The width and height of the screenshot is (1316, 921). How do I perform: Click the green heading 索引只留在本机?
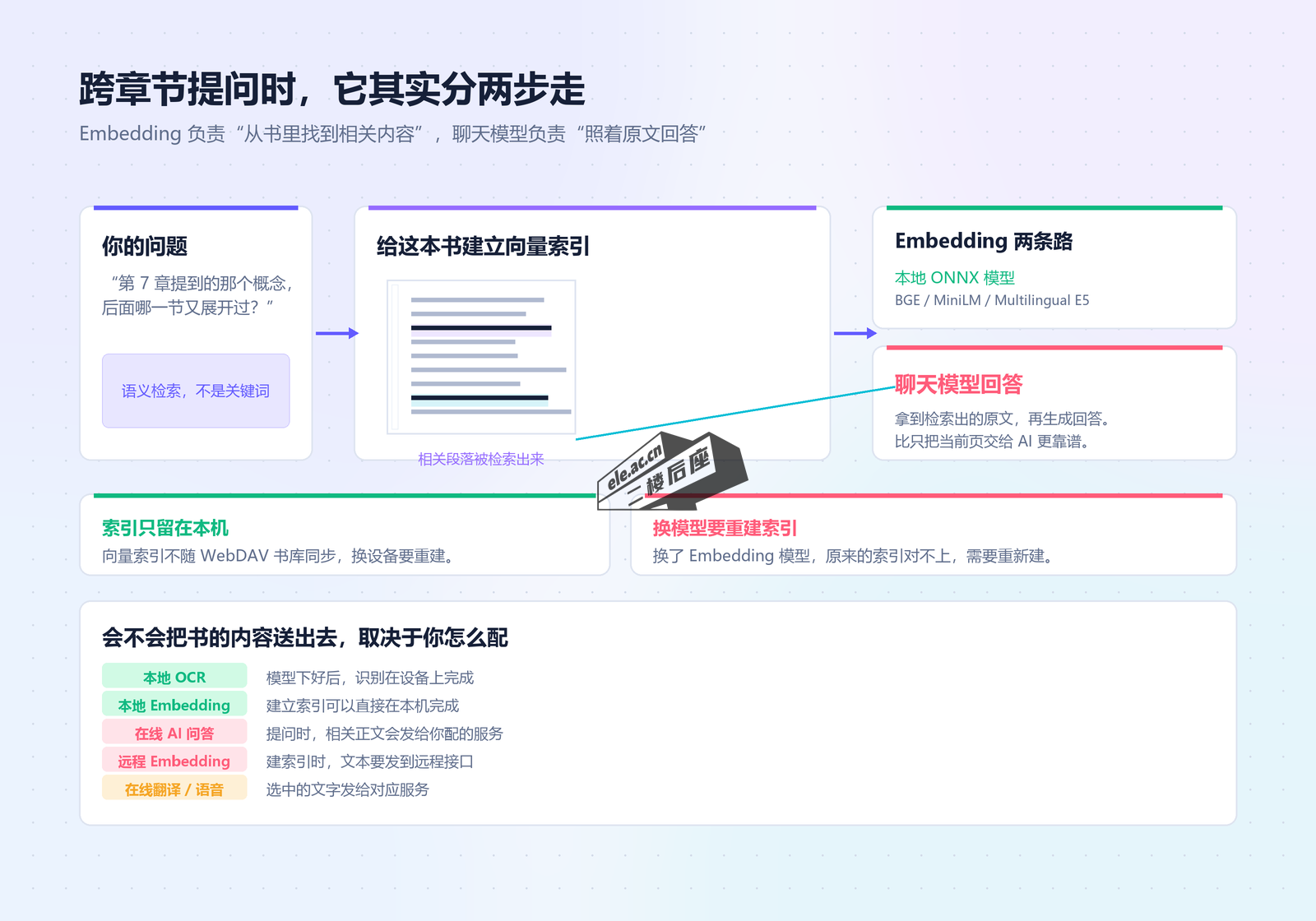click(x=165, y=528)
